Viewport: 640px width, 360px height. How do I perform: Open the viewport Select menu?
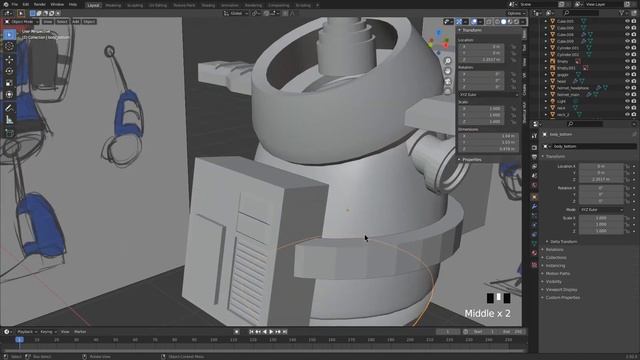point(62,22)
